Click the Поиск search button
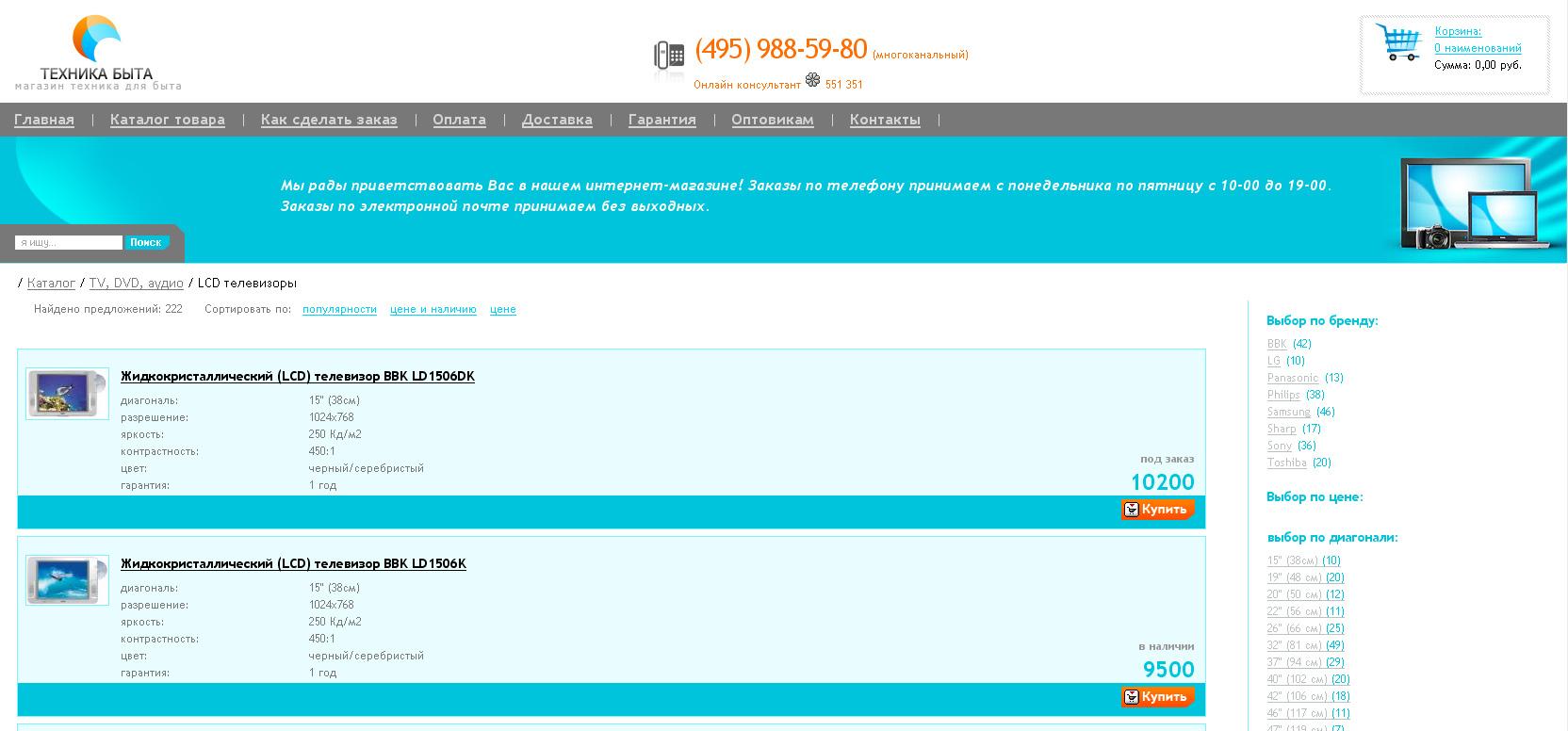 [146, 243]
